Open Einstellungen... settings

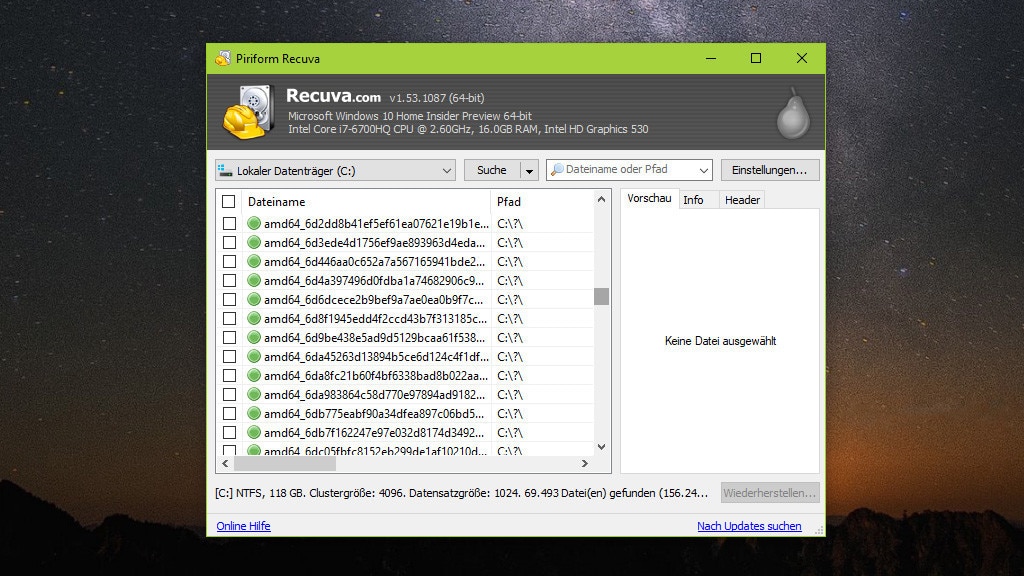770,170
